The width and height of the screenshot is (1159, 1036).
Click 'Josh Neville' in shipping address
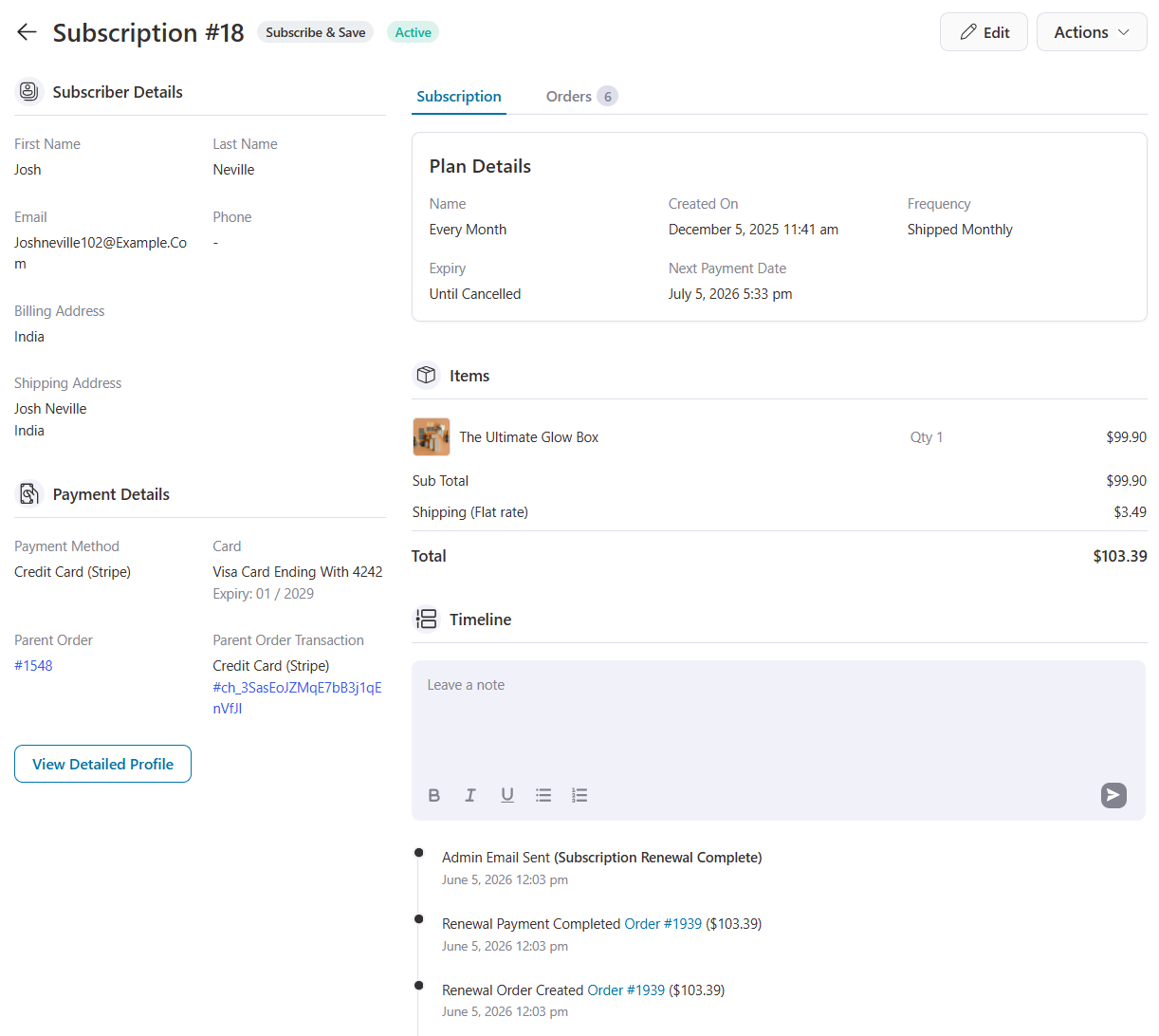50,409
